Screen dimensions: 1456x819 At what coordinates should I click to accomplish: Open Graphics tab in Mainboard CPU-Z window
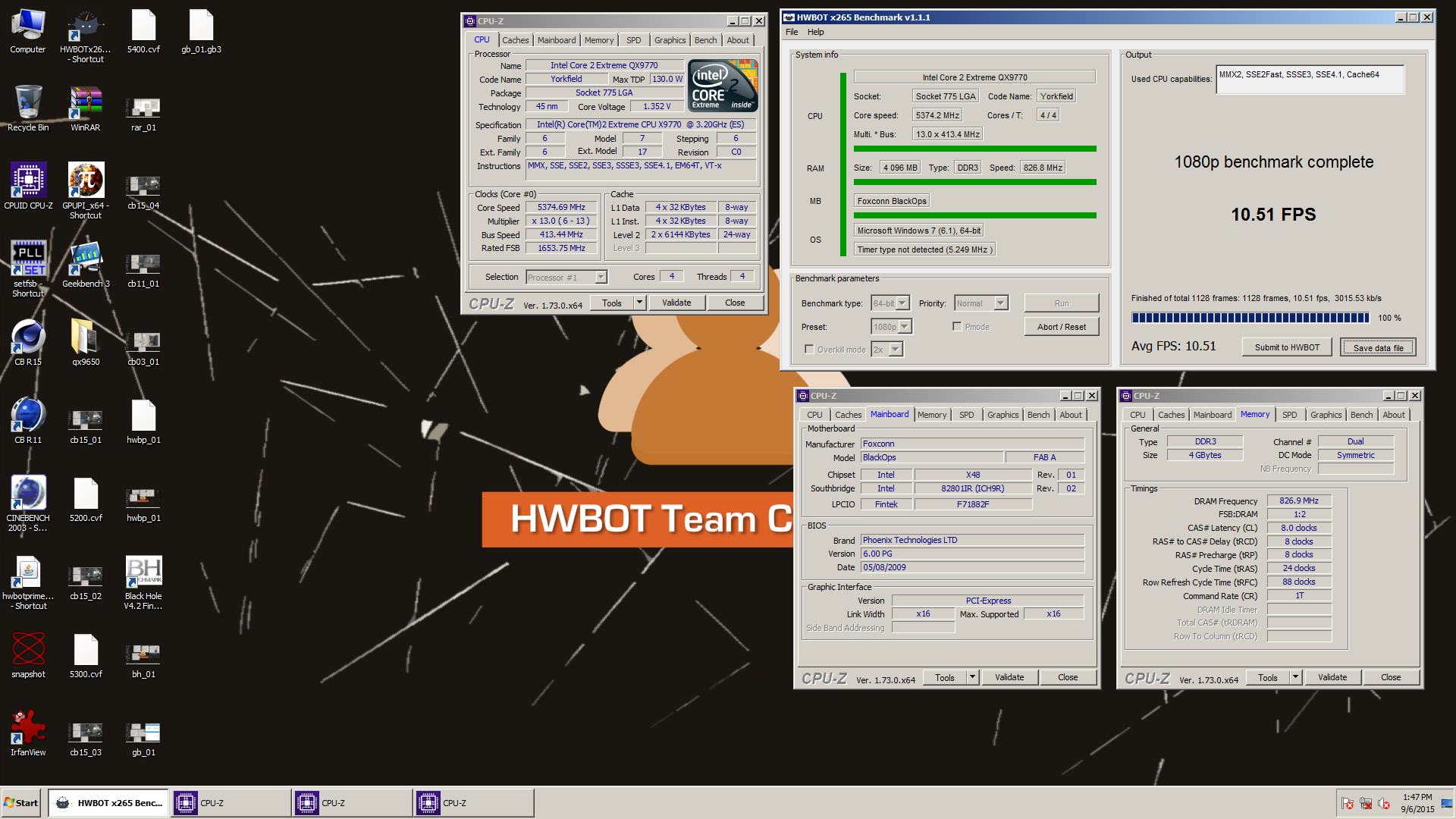tap(1003, 415)
